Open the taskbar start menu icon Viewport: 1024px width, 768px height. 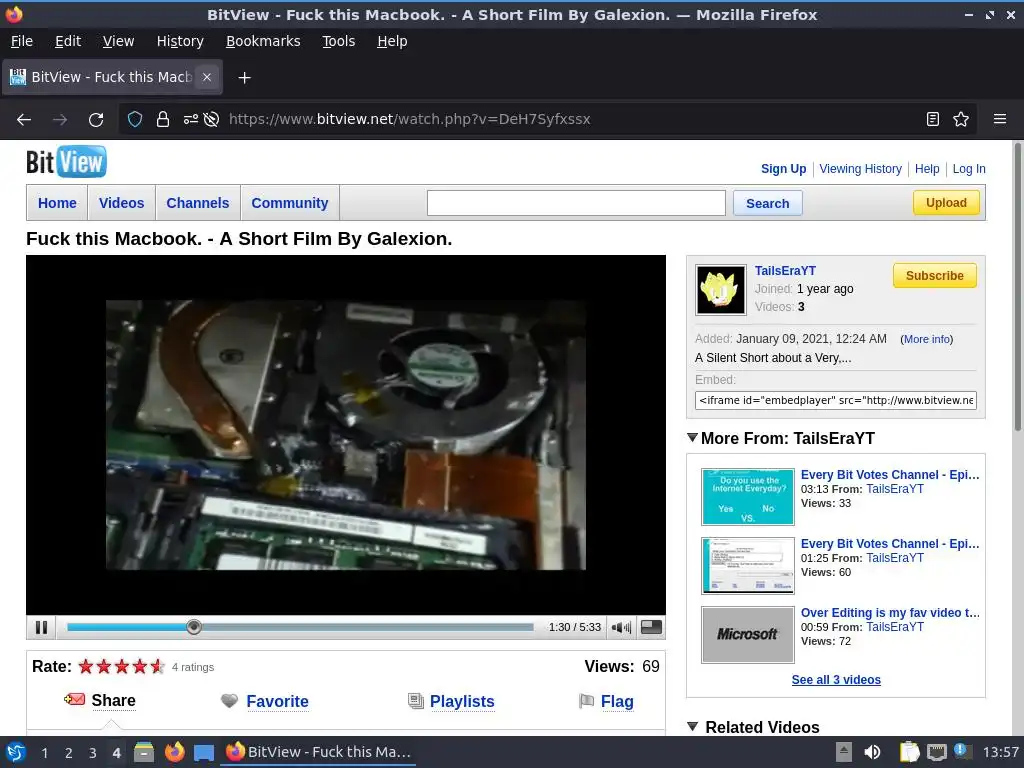pyautogui.click(x=16, y=752)
